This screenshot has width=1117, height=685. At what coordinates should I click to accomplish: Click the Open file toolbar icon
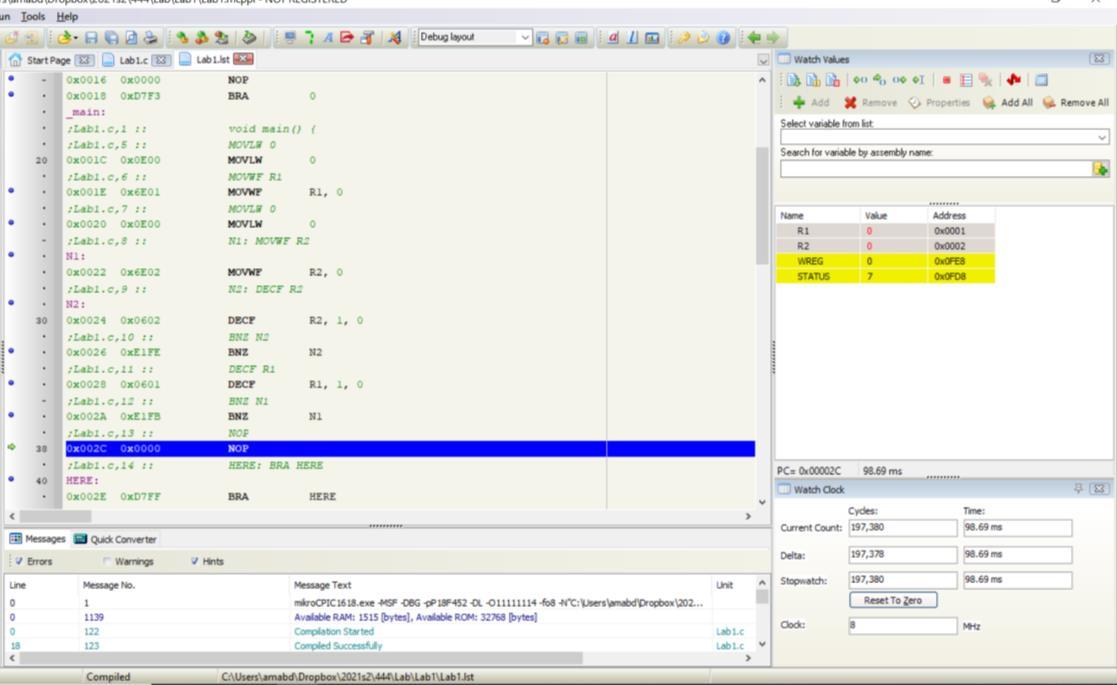(64, 38)
